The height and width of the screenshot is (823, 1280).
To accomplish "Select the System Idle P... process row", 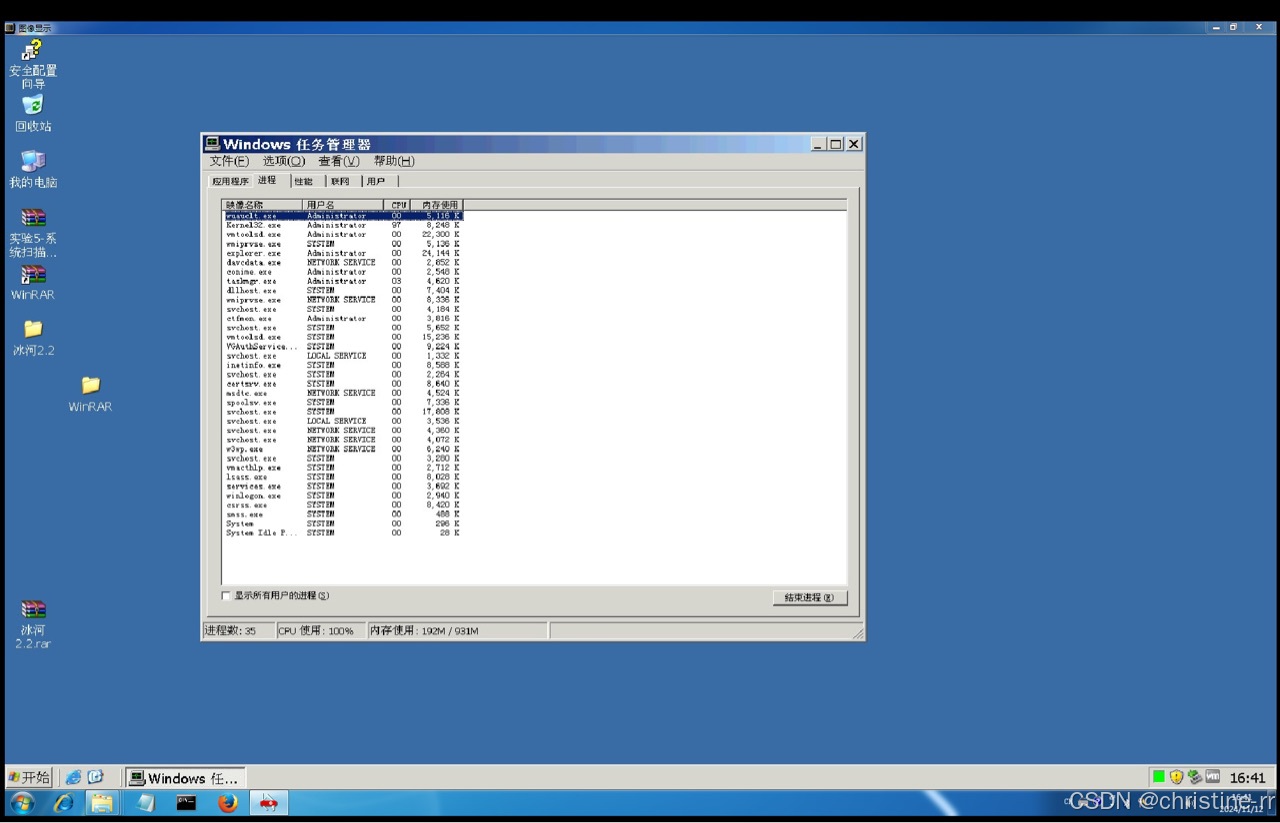I will click(342, 533).
